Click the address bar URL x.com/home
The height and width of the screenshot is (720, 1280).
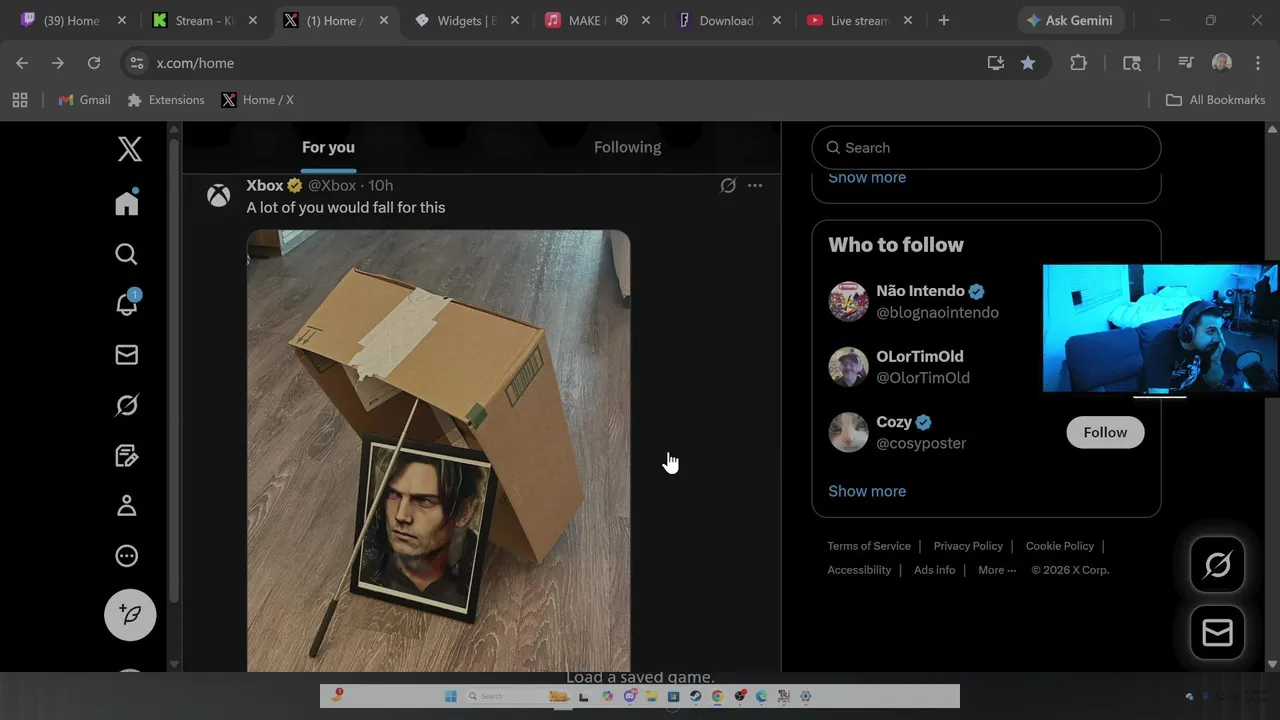point(195,63)
